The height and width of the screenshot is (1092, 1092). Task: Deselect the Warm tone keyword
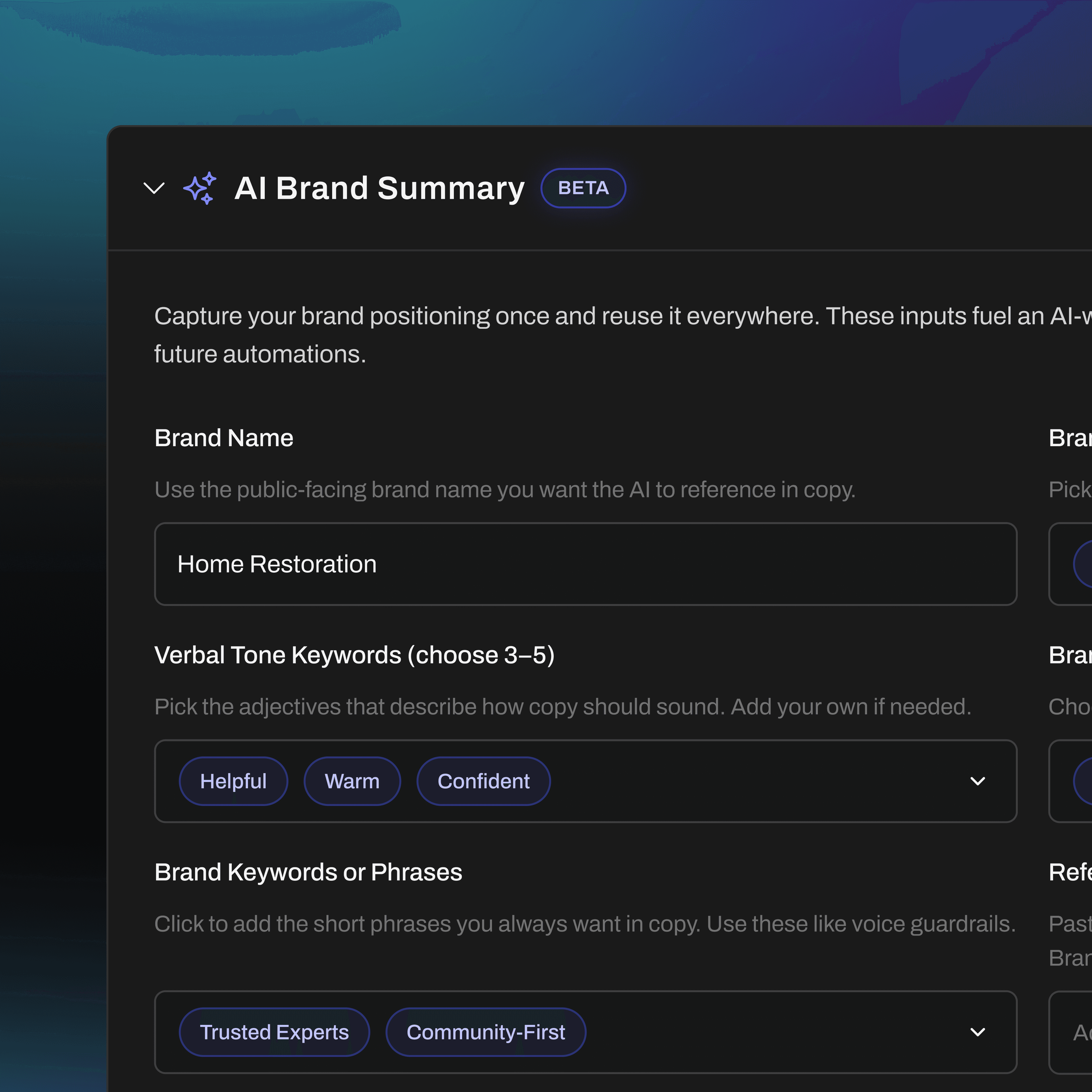[352, 781]
